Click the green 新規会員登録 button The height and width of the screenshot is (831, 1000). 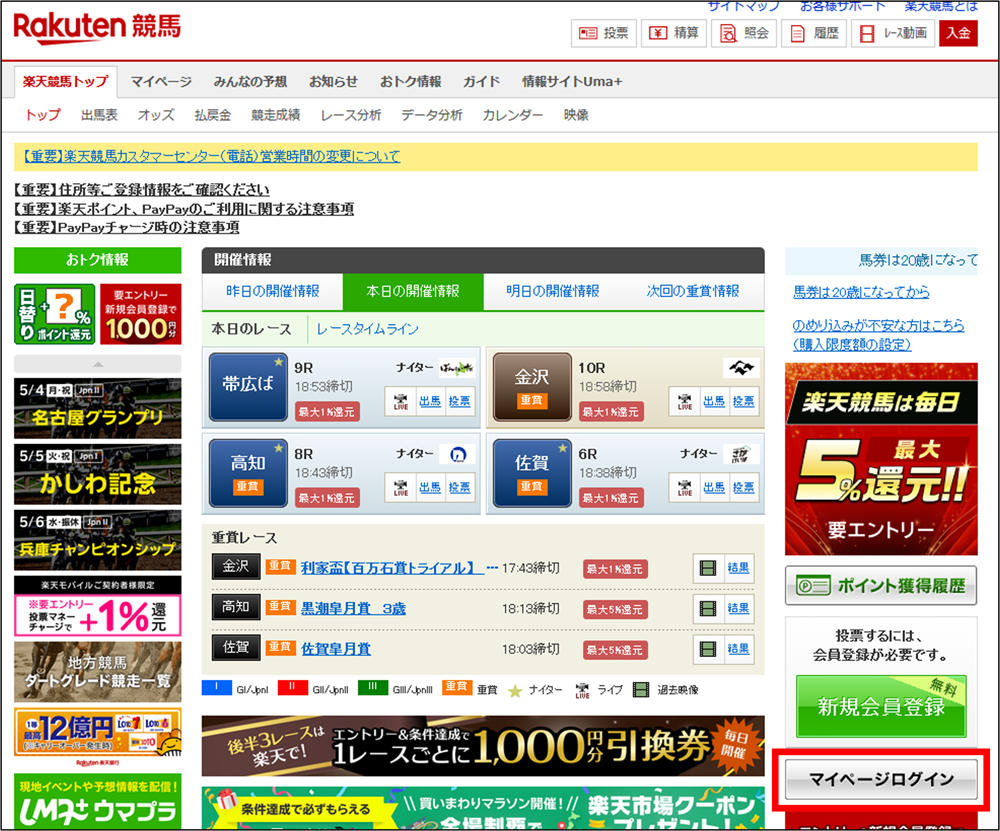coord(881,706)
